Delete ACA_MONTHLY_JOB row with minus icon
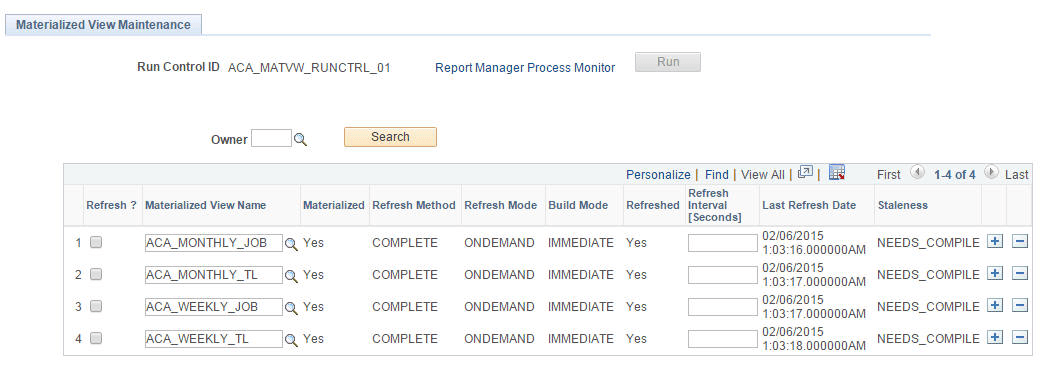The width and height of the screenshot is (1056, 369). coord(1020,242)
